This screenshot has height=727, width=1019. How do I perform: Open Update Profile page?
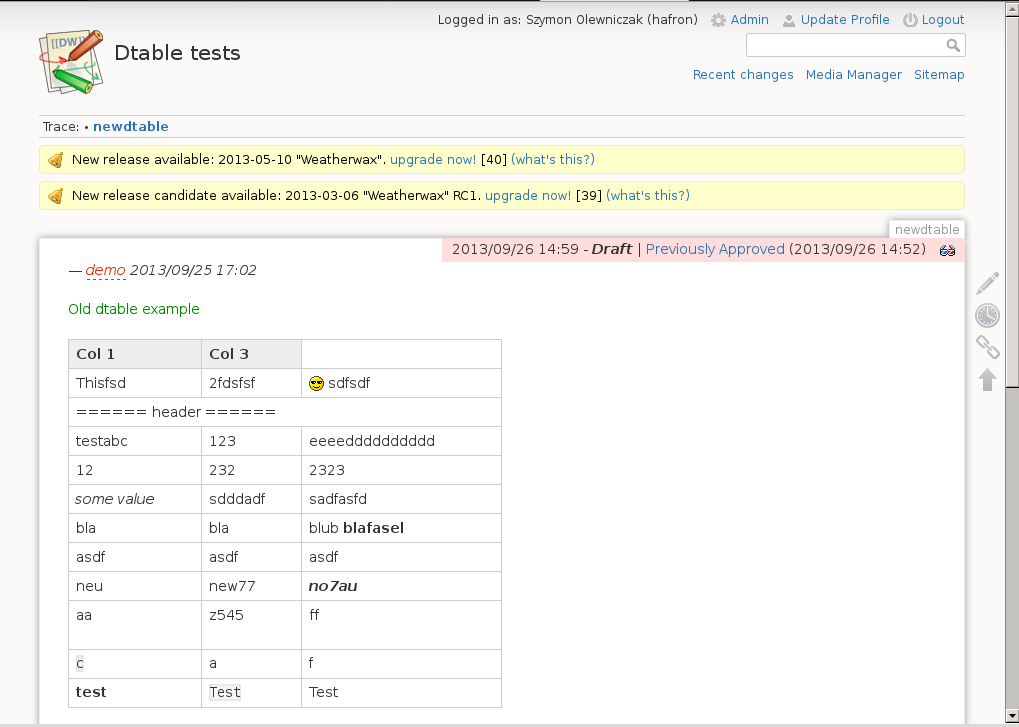click(844, 20)
